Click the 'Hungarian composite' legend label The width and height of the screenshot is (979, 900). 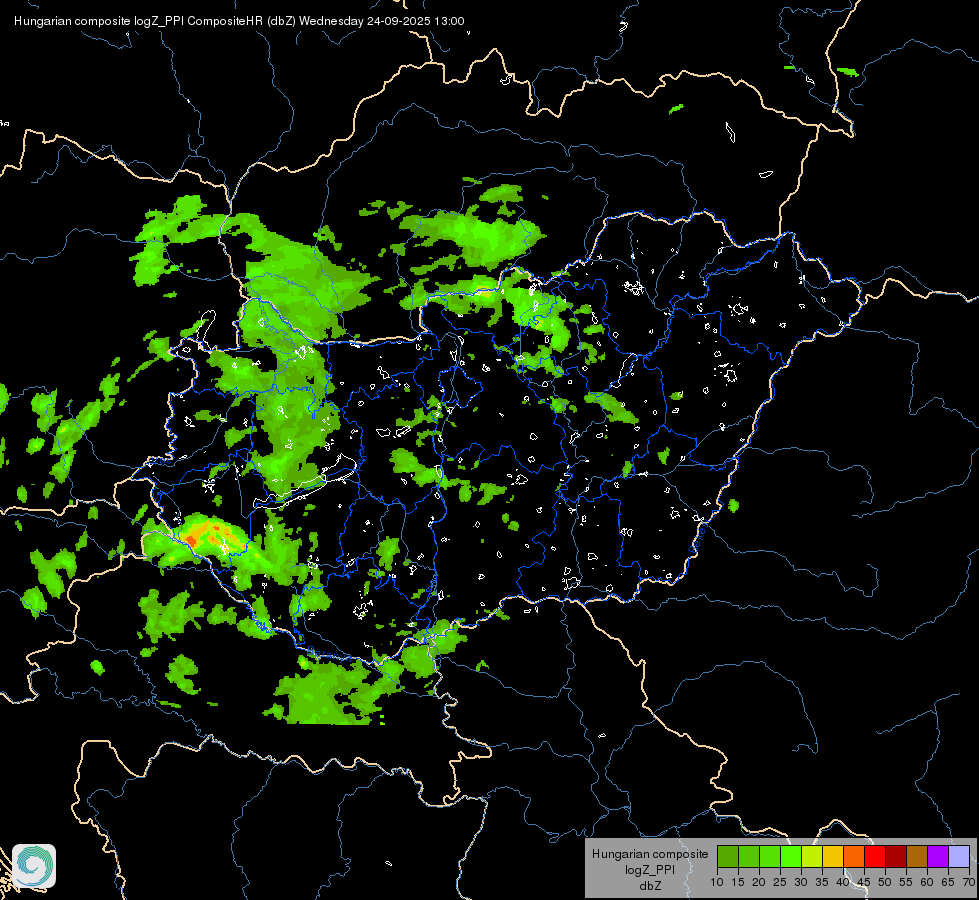click(x=650, y=854)
